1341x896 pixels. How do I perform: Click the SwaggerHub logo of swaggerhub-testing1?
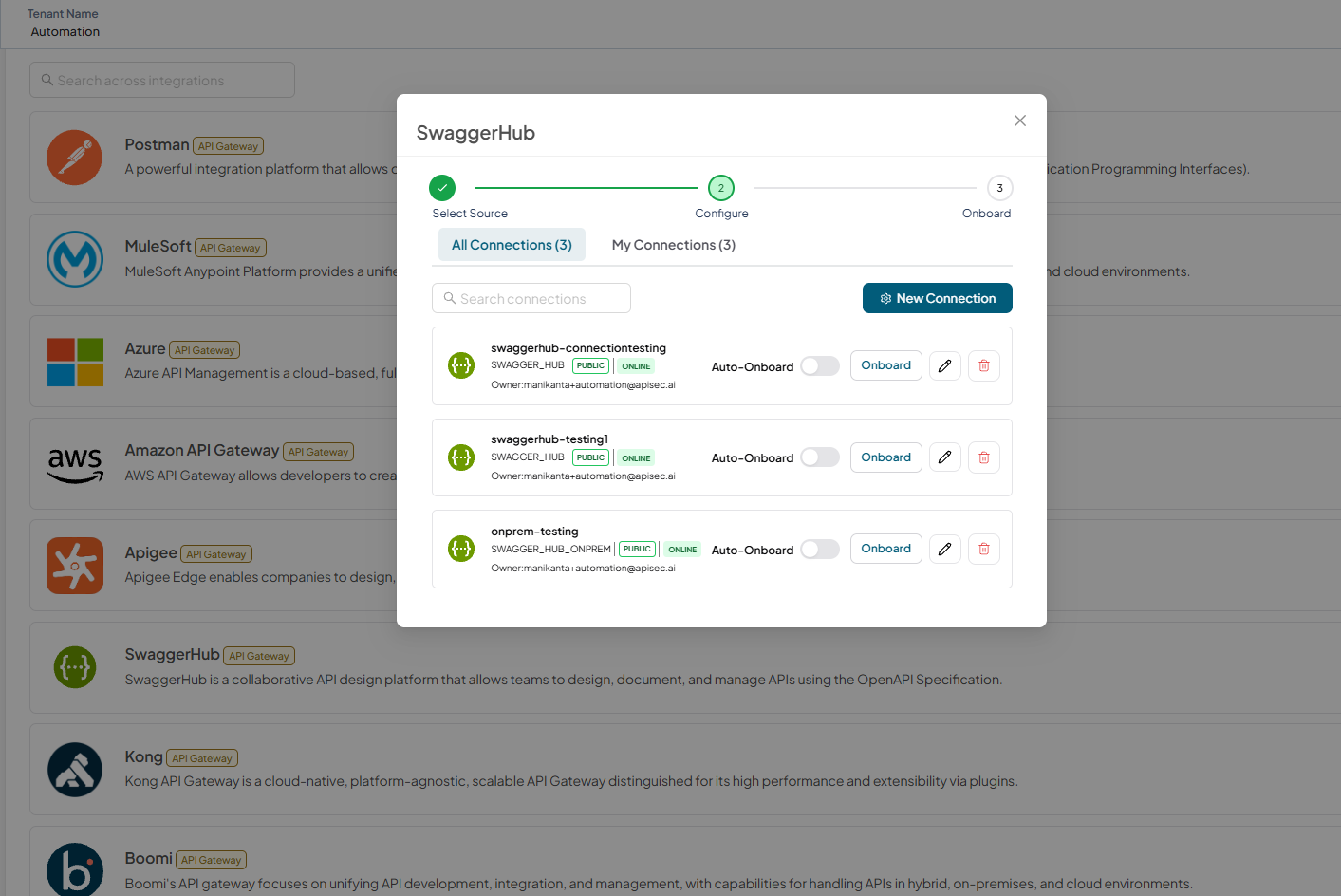(x=461, y=457)
